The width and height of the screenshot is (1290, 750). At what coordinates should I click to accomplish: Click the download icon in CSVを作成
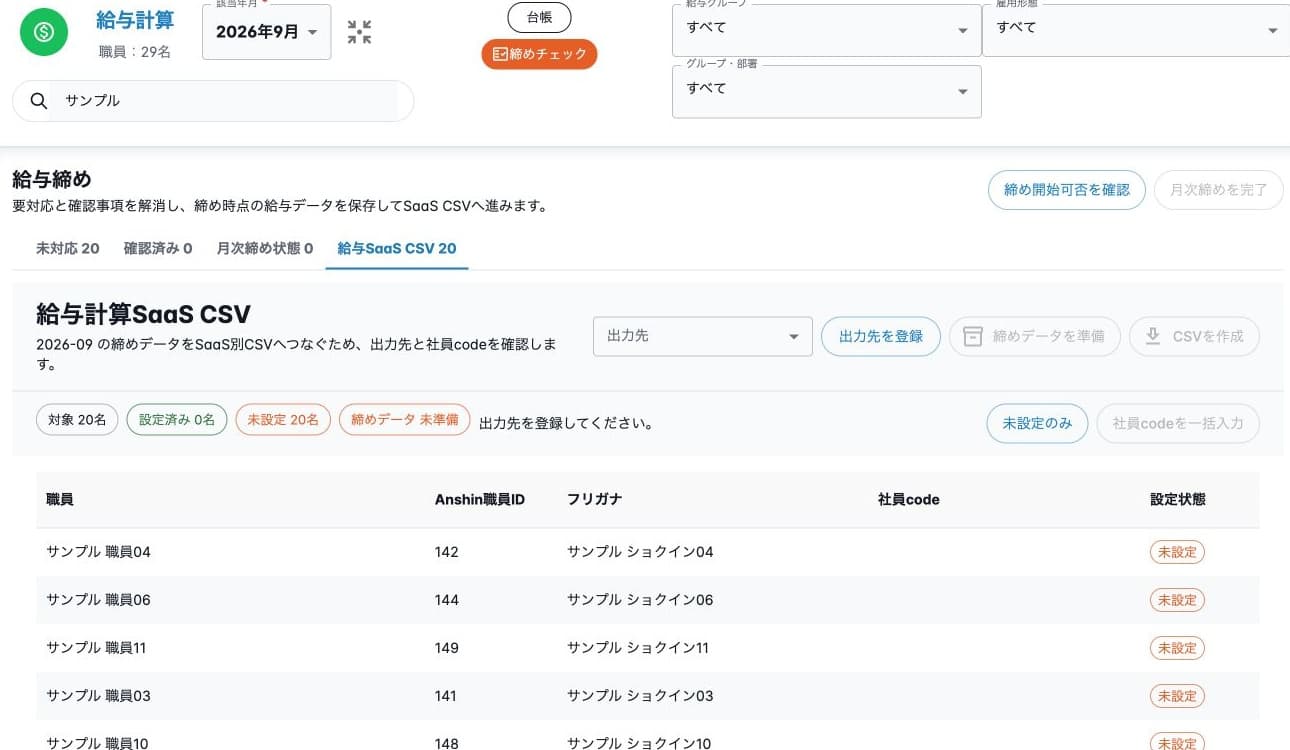[1152, 337]
